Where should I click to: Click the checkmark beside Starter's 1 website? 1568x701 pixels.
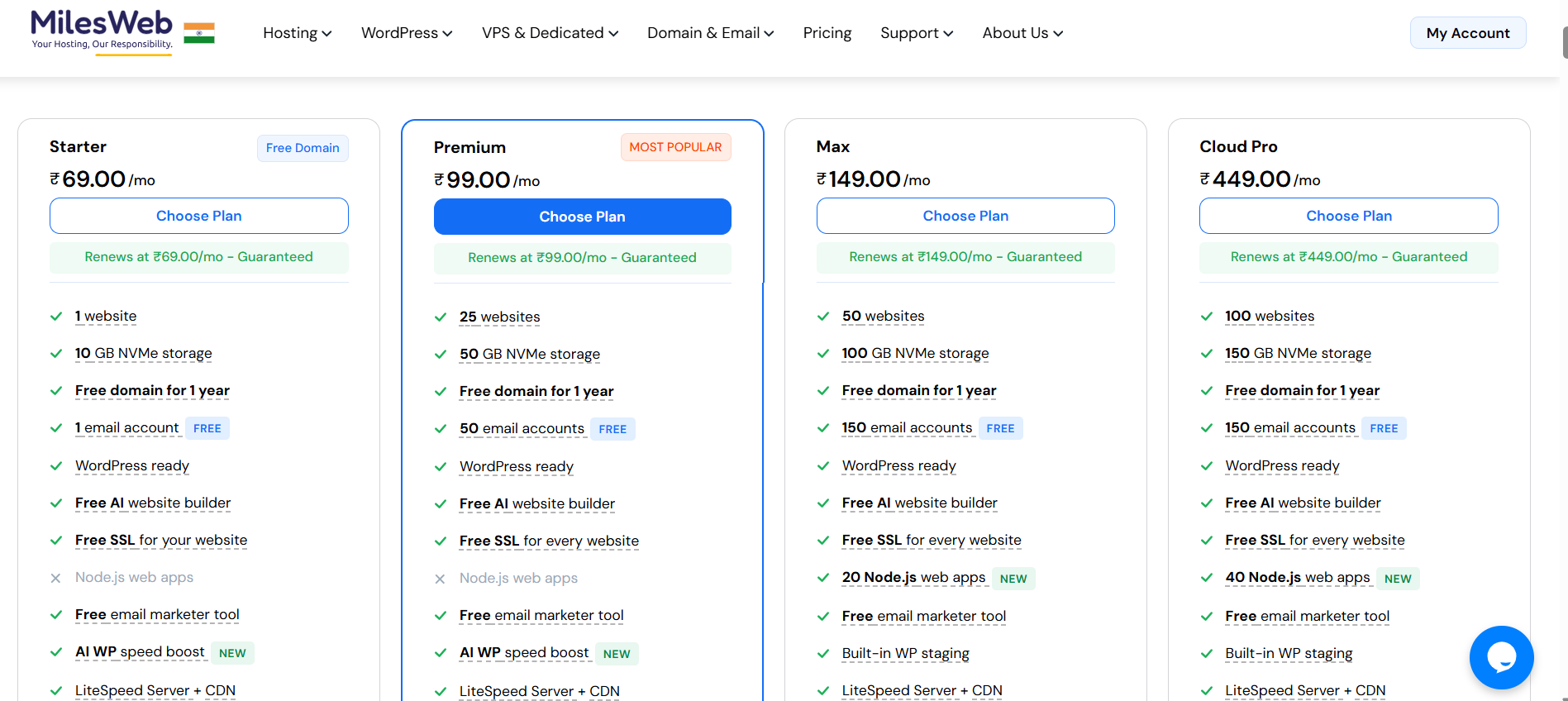[56, 316]
